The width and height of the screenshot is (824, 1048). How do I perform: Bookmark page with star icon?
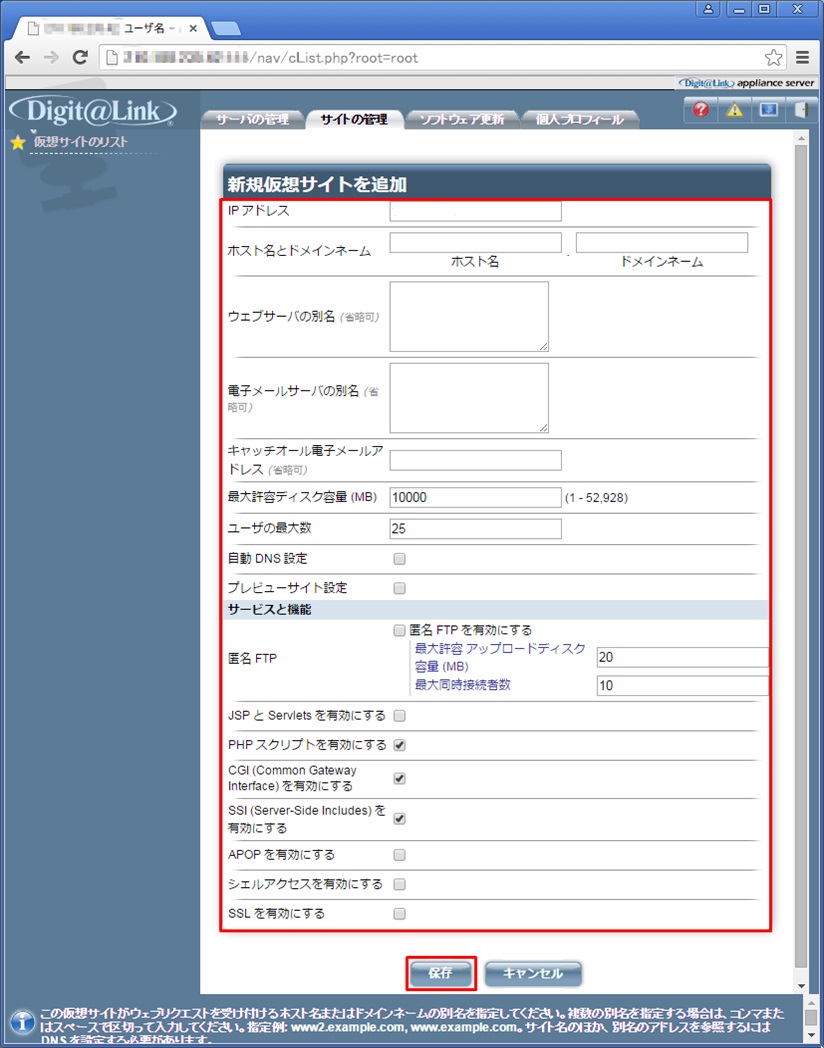pyautogui.click(x=773, y=57)
